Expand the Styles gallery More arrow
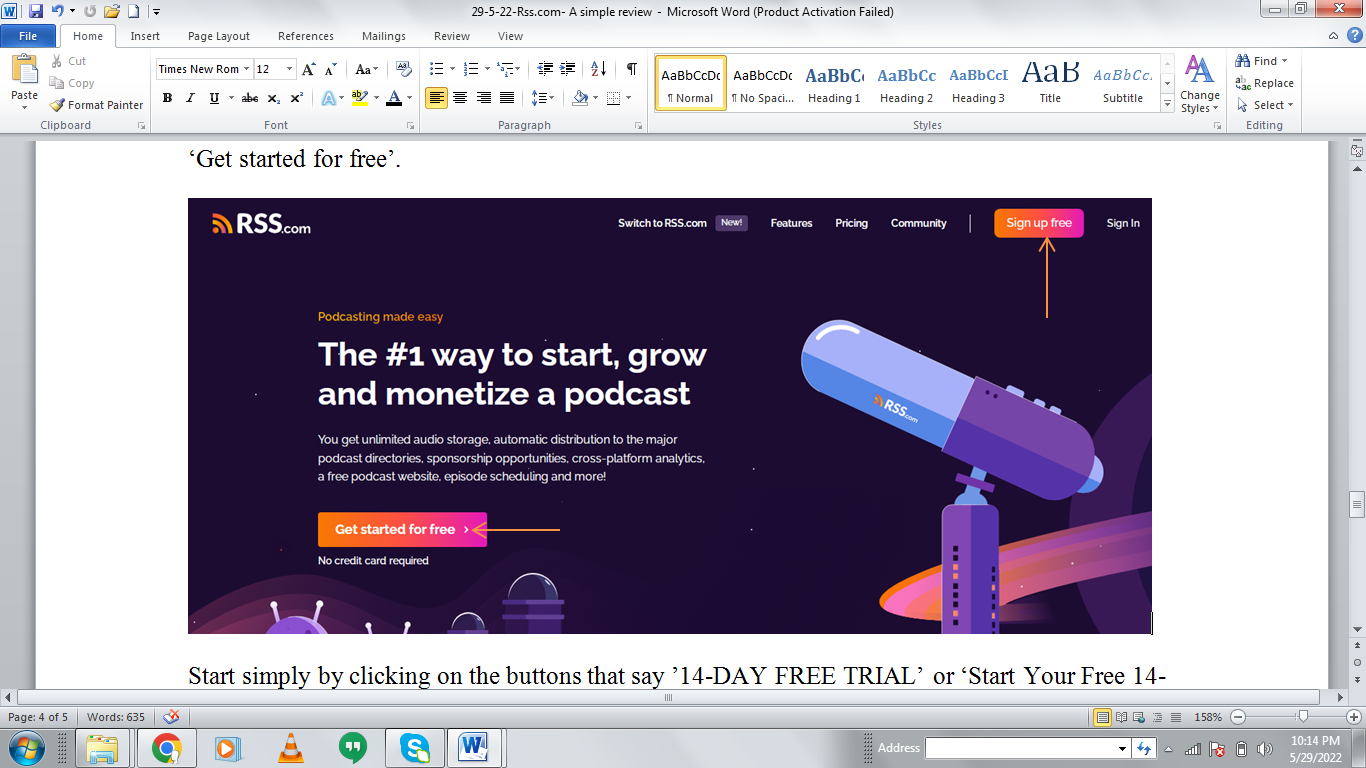This screenshot has height=768, width=1366. coord(1167,104)
